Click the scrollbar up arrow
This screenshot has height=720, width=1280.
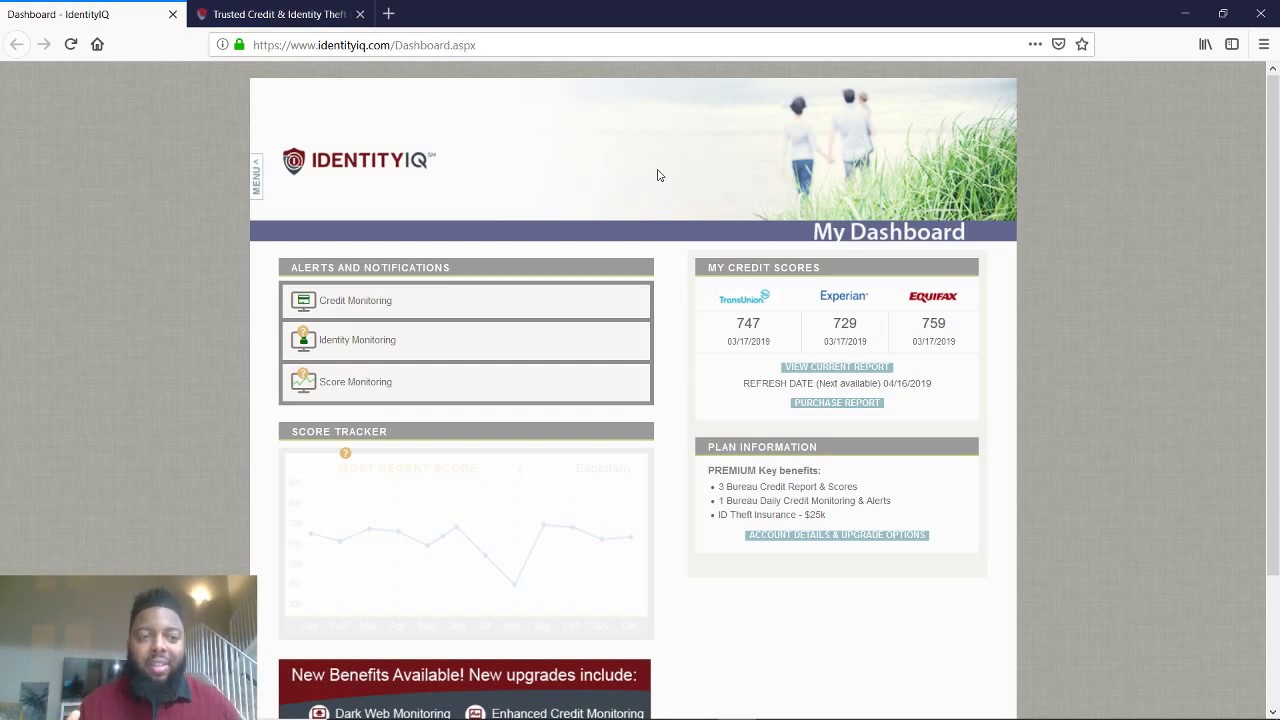(x=1272, y=68)
